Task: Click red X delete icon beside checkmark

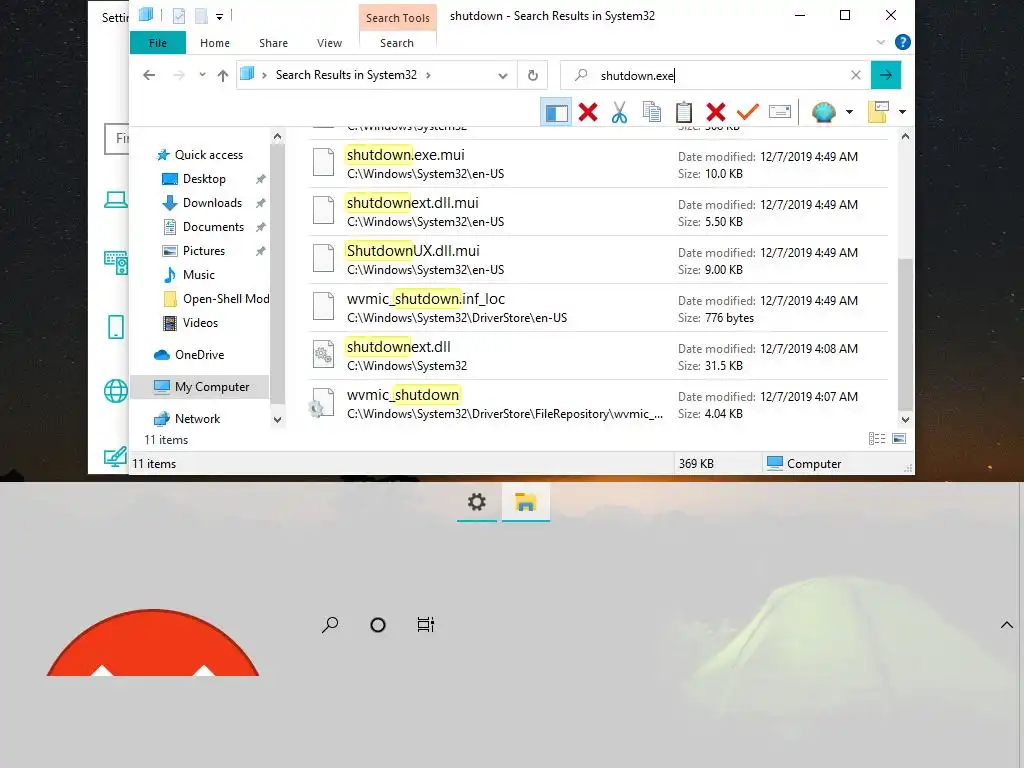Action: click(716, 112)
